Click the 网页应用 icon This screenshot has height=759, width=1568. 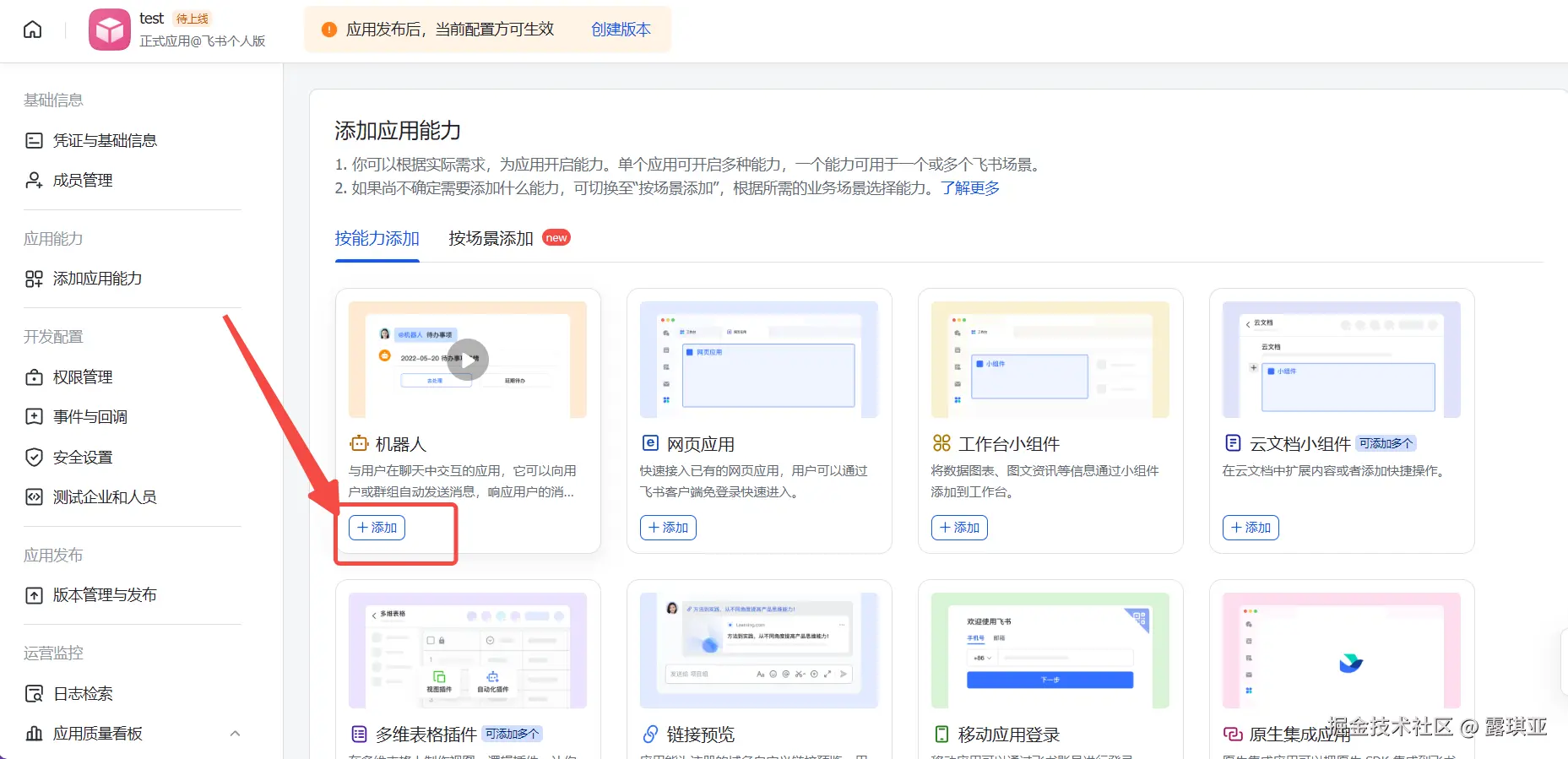coord(650,443)
